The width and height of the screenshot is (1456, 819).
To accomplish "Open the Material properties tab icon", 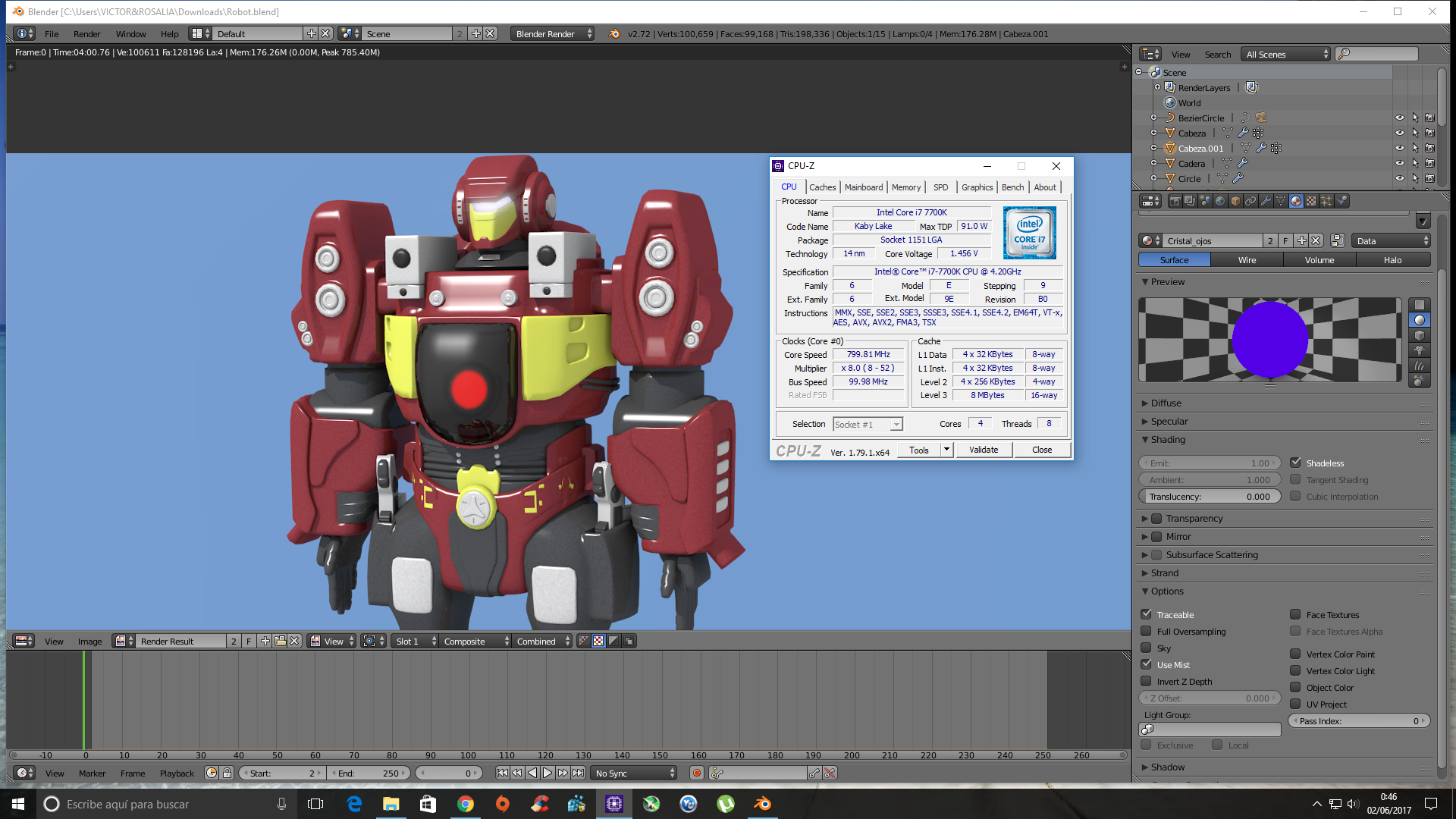I will [x=1296, y=201].
